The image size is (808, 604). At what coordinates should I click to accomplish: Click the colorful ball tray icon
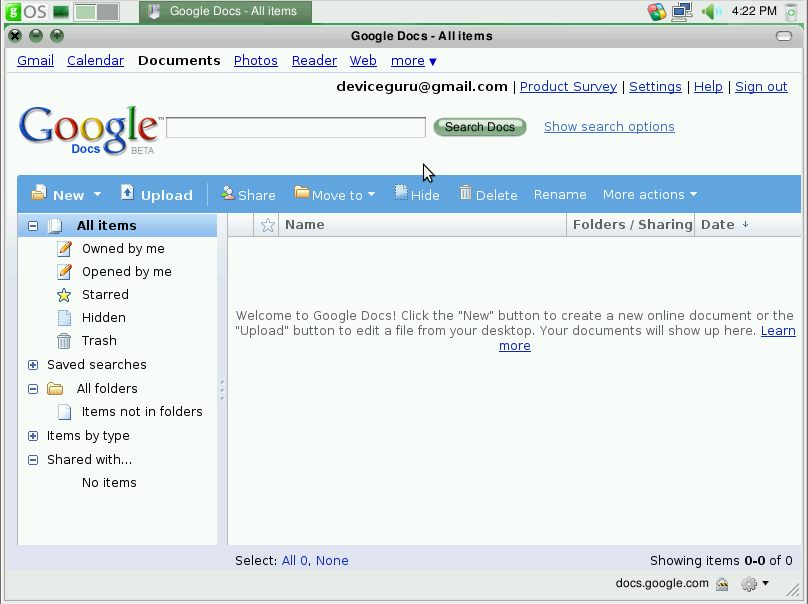(x=657, y=11)
